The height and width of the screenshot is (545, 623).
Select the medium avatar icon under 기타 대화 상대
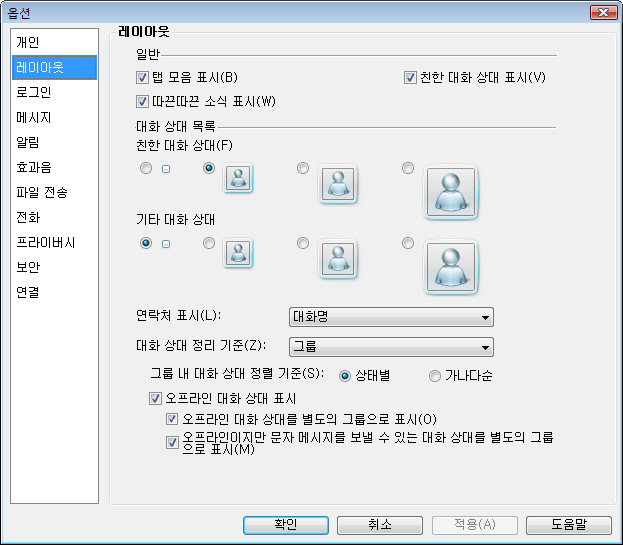pyautogui.click(x=338, y=259)
